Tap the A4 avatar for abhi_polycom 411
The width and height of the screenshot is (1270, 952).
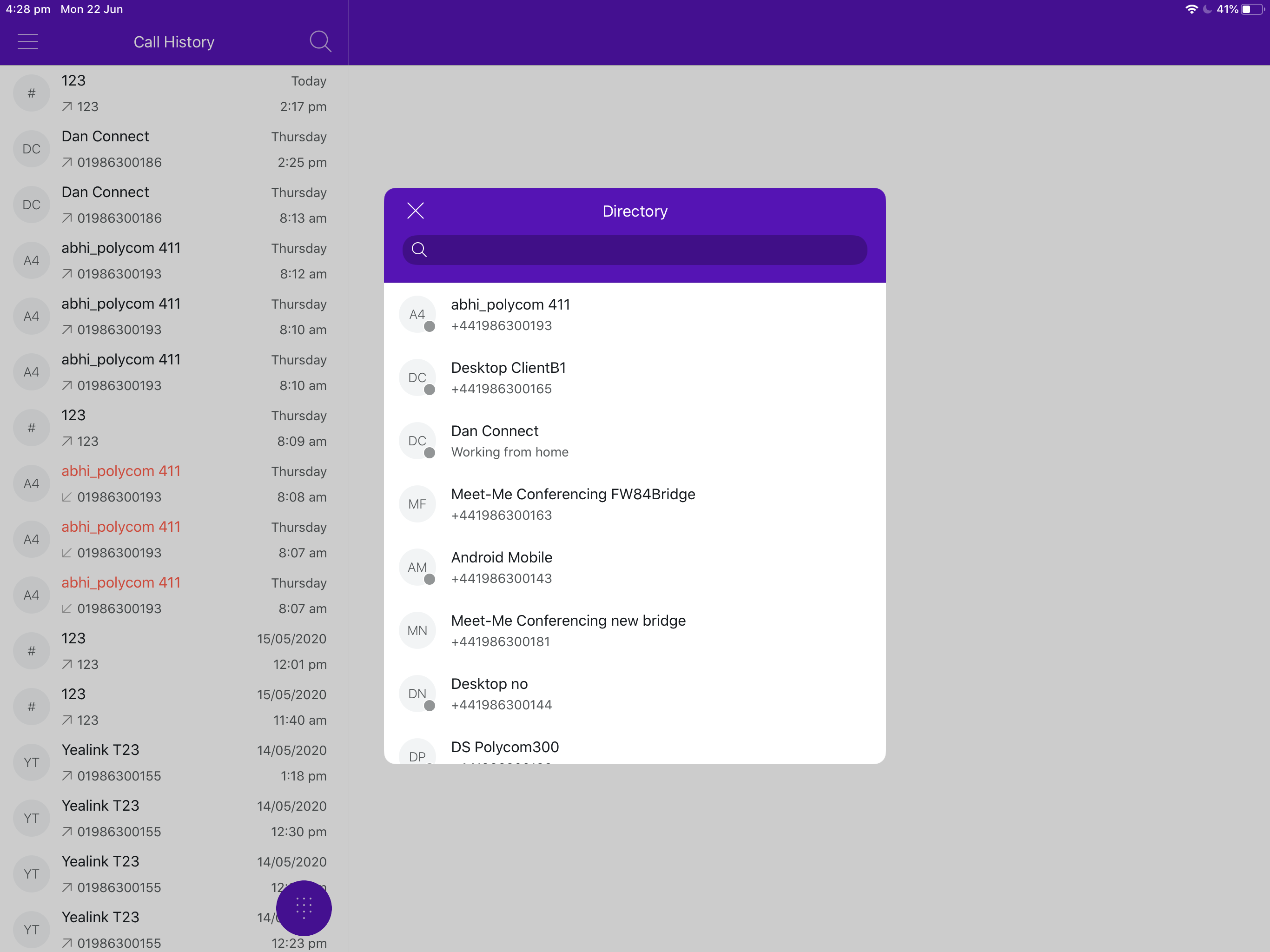click(417, 314)
